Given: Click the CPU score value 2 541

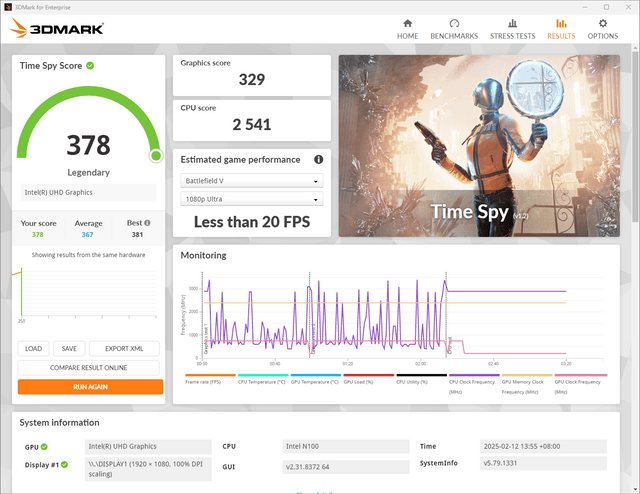Looking at the screenshot, I should pyautogui.click(x=252, y=125).
